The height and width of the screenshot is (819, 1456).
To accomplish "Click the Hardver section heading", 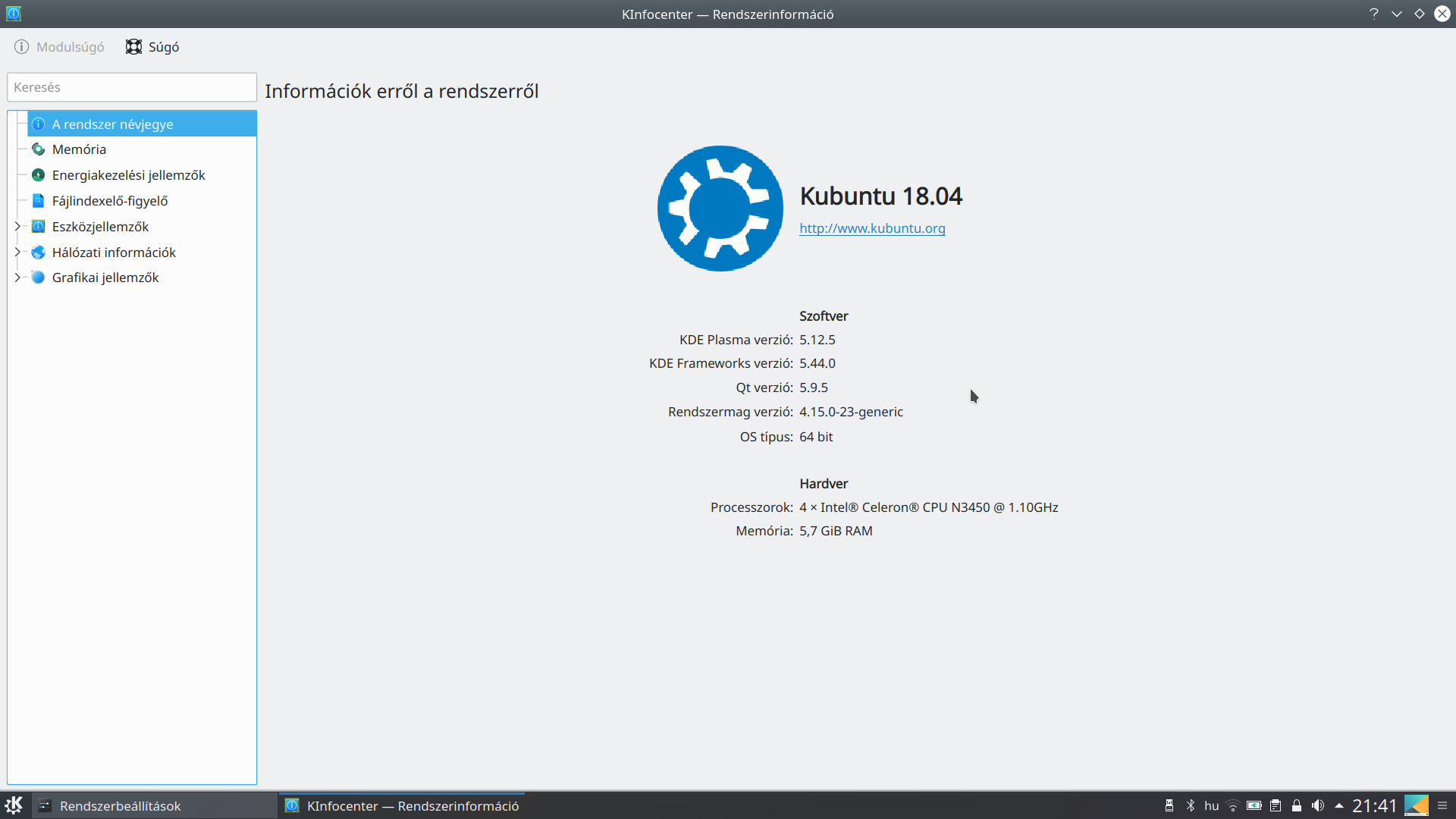I will coord(824,484).
